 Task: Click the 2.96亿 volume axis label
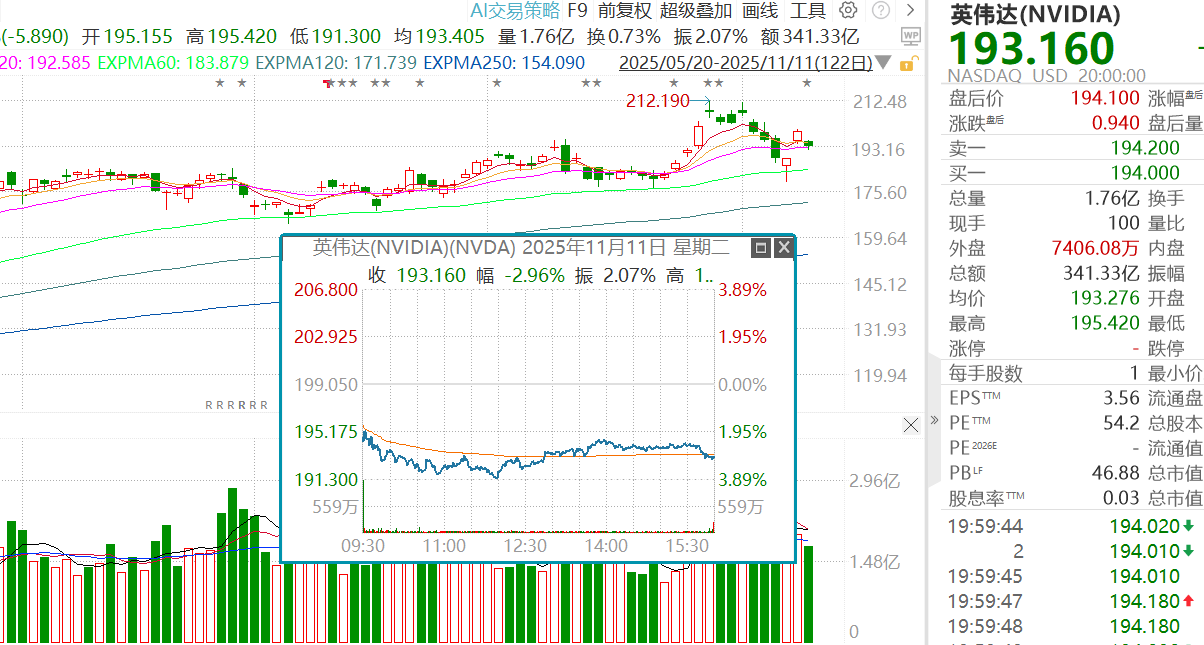pyautogui.click(x=876, y=481)
